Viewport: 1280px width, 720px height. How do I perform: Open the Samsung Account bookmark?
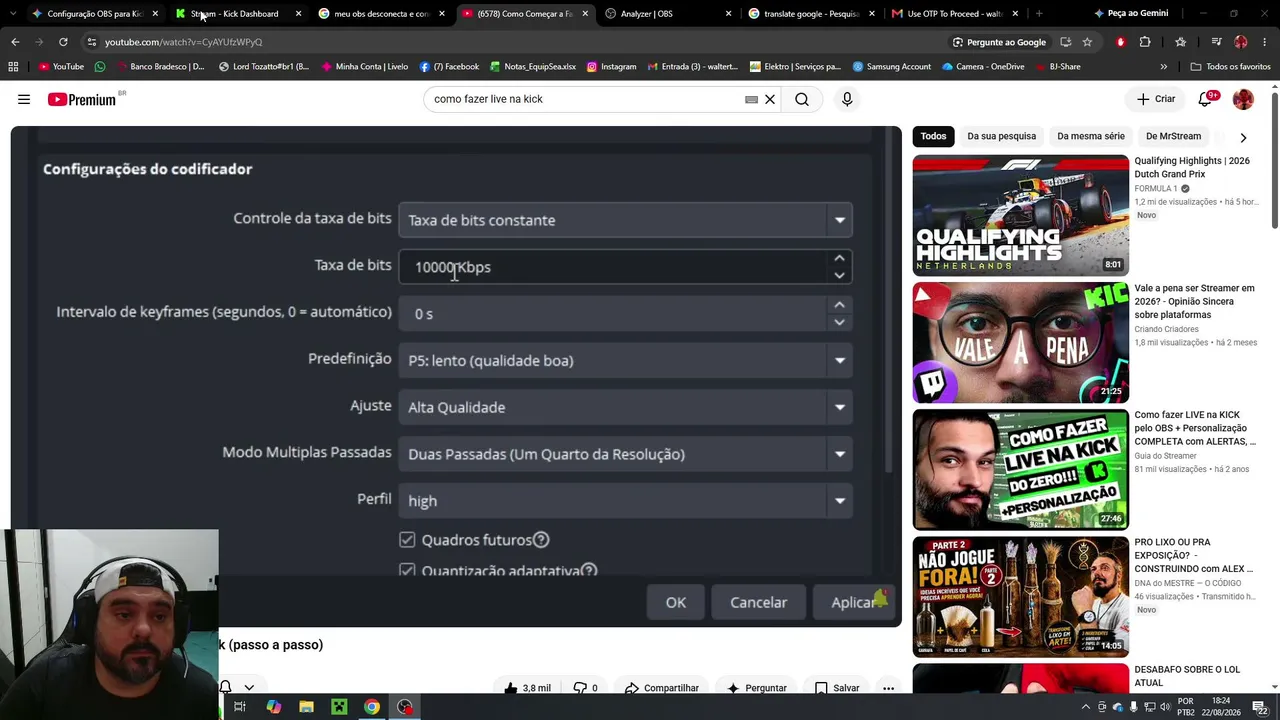pos(891,66)
